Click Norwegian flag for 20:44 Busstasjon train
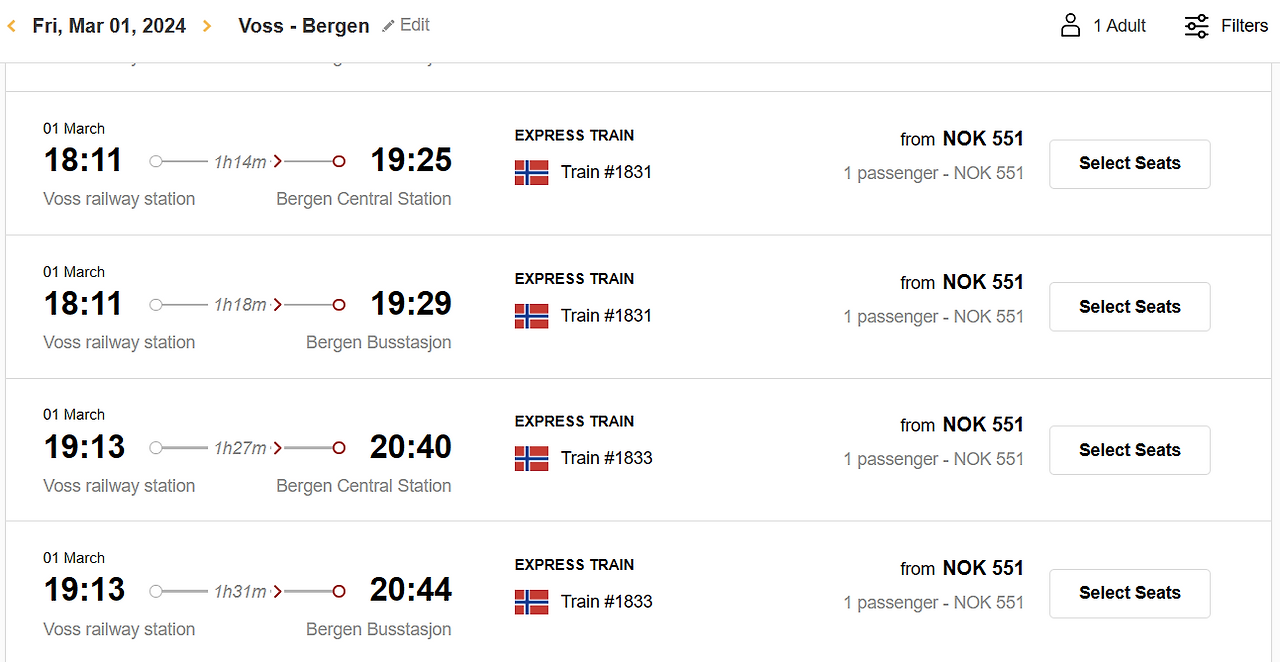Viewport: 1280px width, 662px height. (531, 602)
